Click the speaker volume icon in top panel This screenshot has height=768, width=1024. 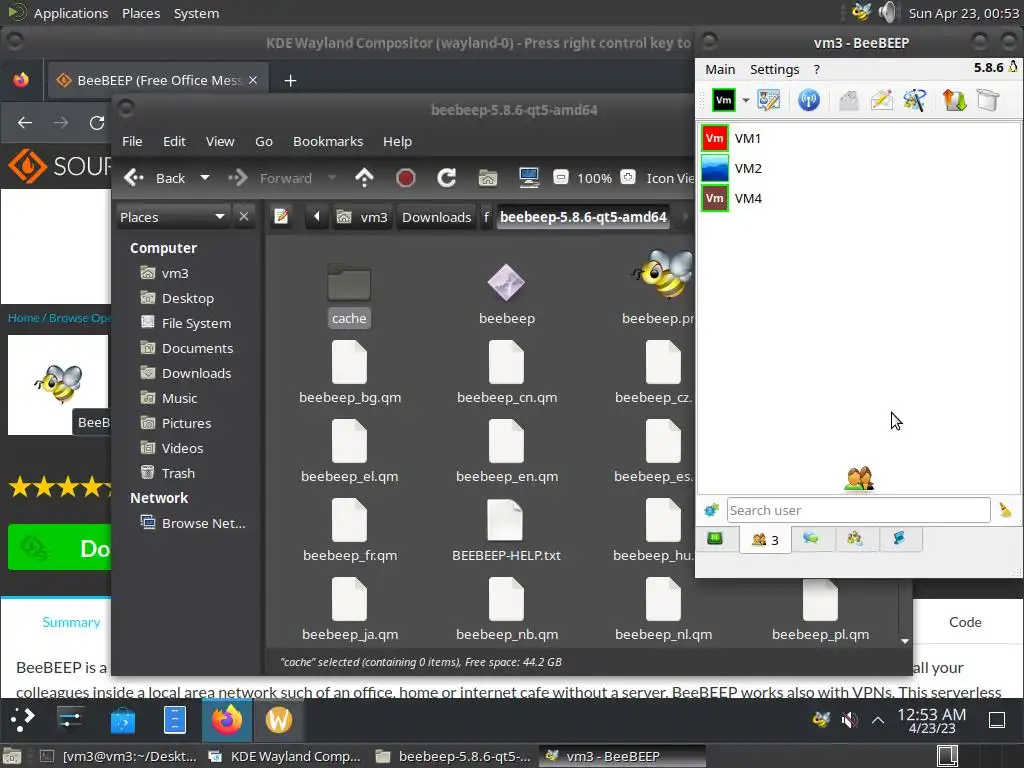(x=887, y=12)
